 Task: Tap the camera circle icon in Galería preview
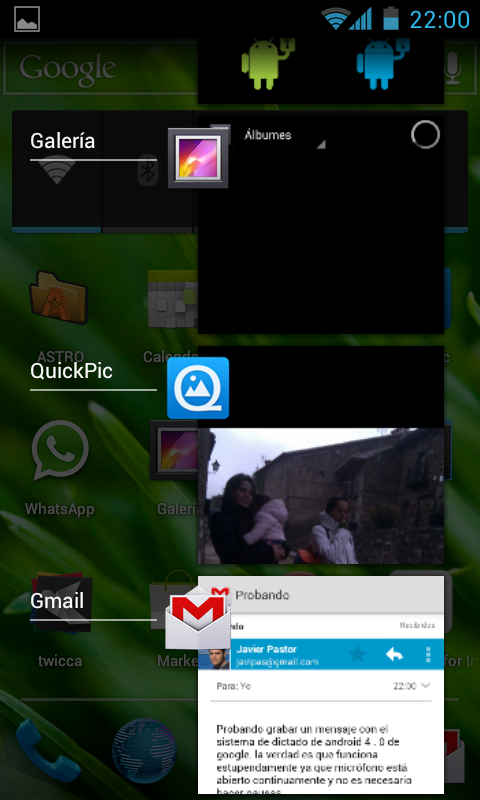425,135
